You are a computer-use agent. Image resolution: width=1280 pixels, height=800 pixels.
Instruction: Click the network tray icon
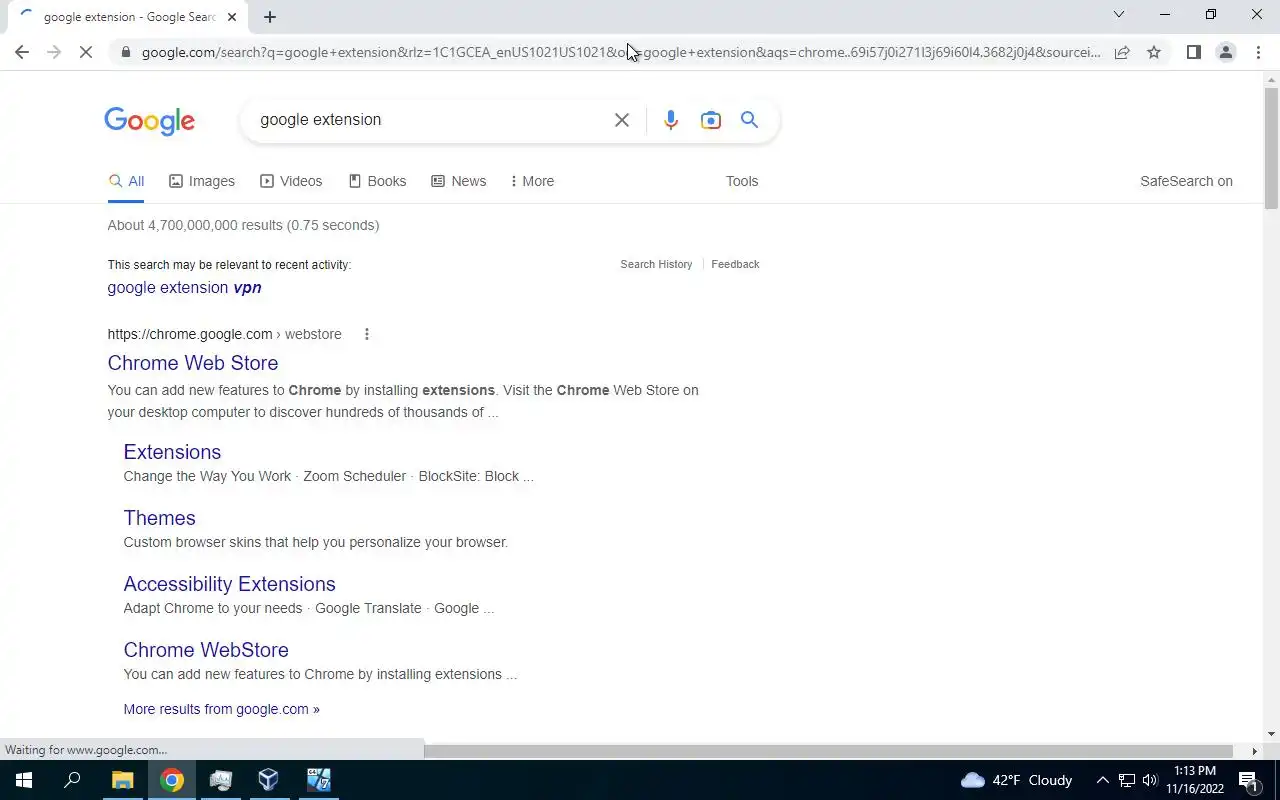pyautogui.click(x=1127, y=780)
